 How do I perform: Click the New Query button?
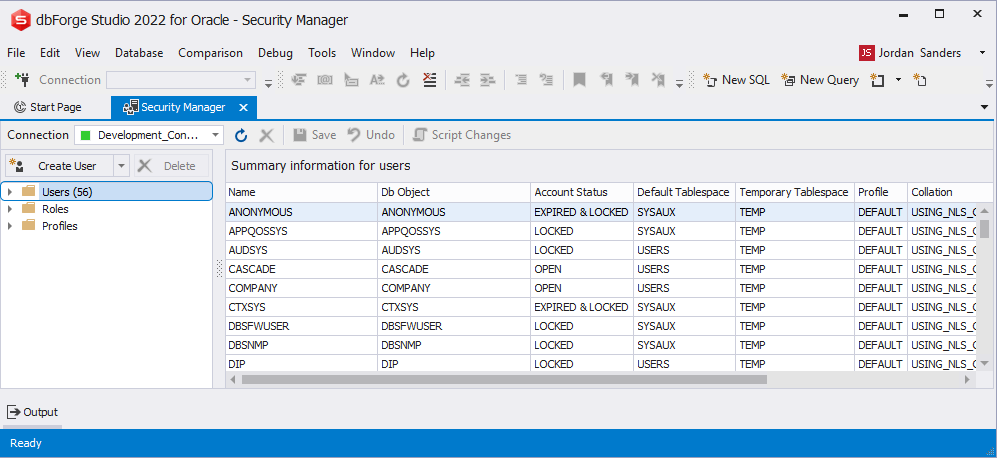820,80
